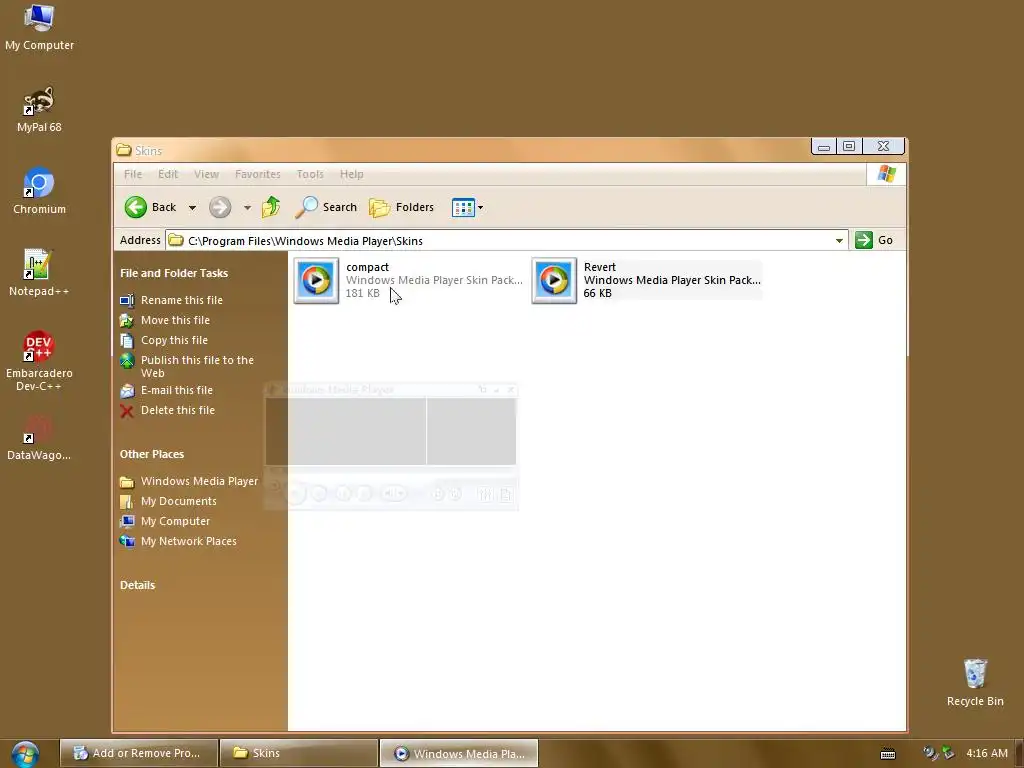Open DataWago desktop shortcut
The image size is (1024, 768).
tap(39, 438)
